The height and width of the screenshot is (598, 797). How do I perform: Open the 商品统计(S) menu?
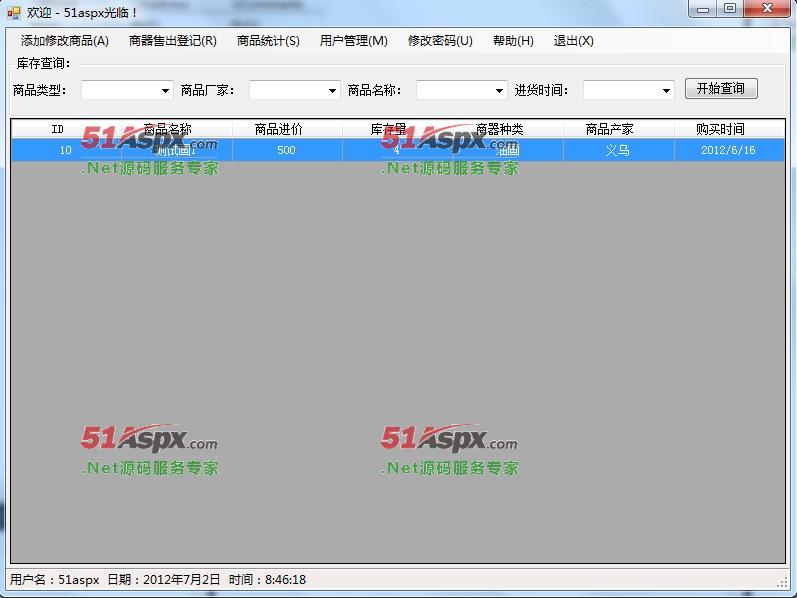pyautogui.click(x=268, y=41)
